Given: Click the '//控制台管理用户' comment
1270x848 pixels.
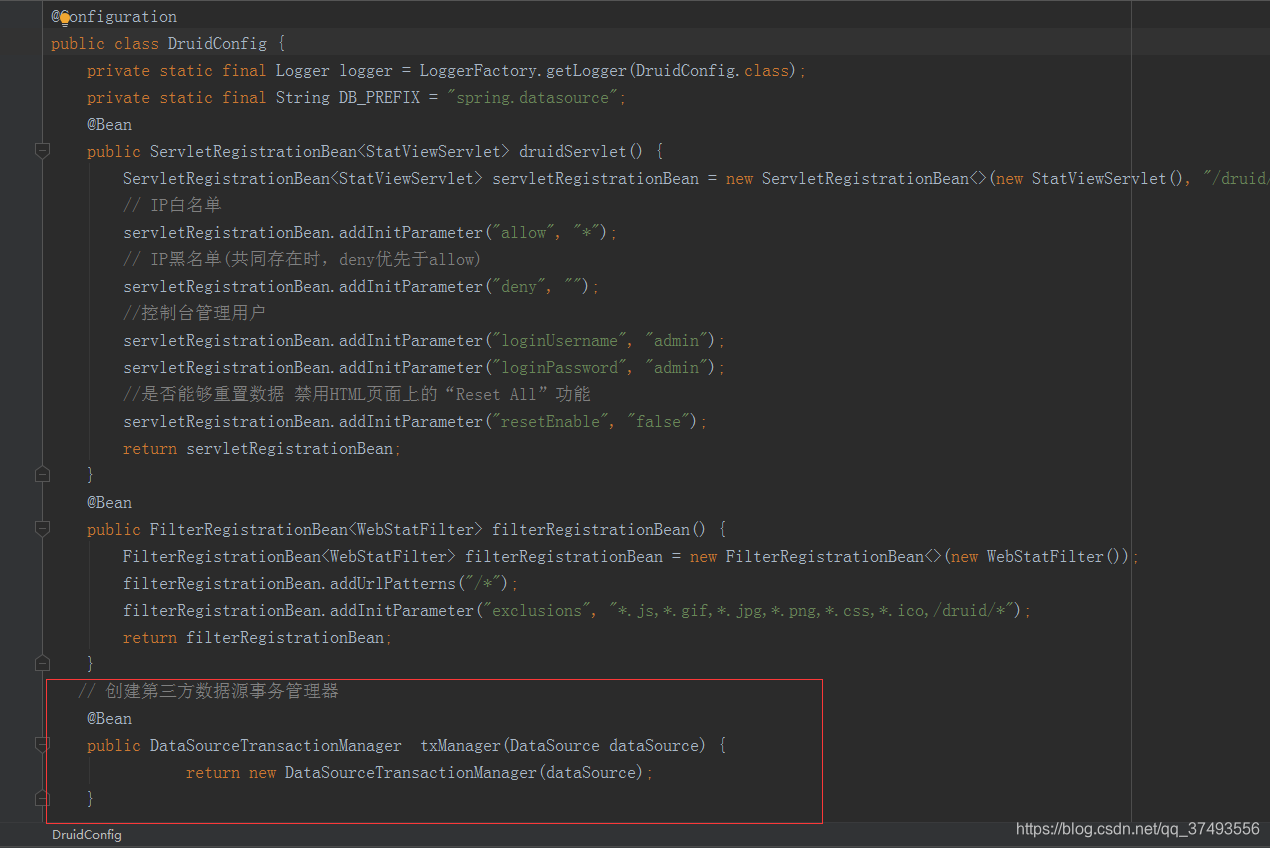Looking at the screenshot, I should tap(194, 314).
